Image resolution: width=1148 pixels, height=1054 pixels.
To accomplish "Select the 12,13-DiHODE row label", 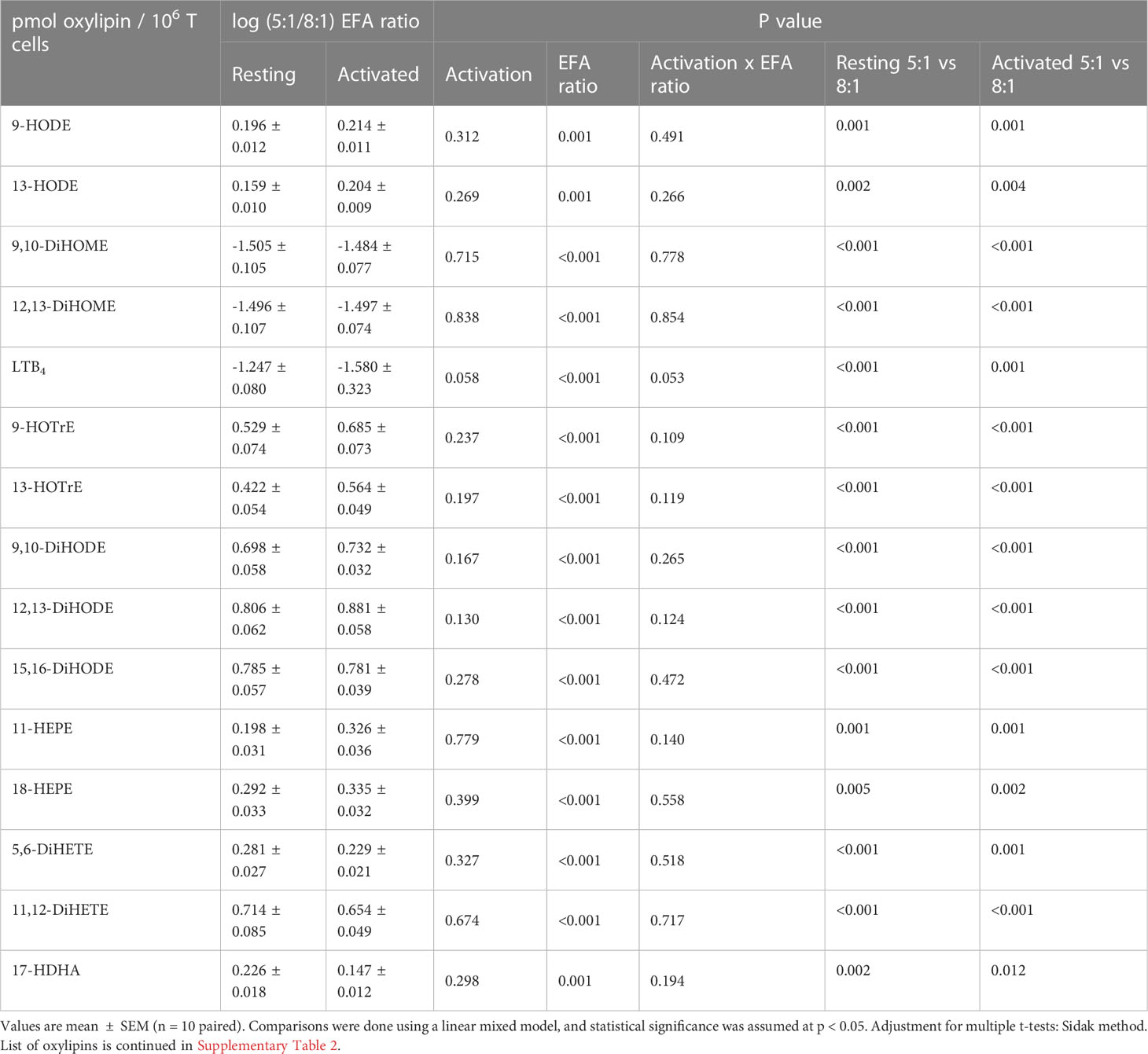I will [x=63, y=608].
